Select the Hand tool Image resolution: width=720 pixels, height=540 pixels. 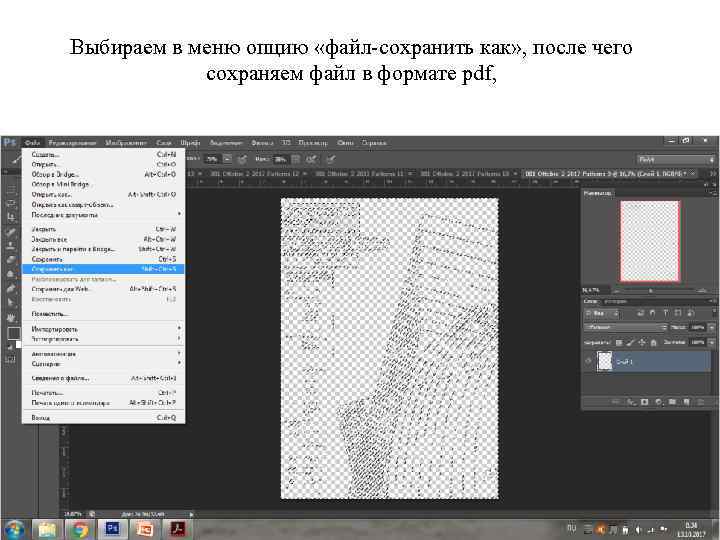tap(11, 317)
